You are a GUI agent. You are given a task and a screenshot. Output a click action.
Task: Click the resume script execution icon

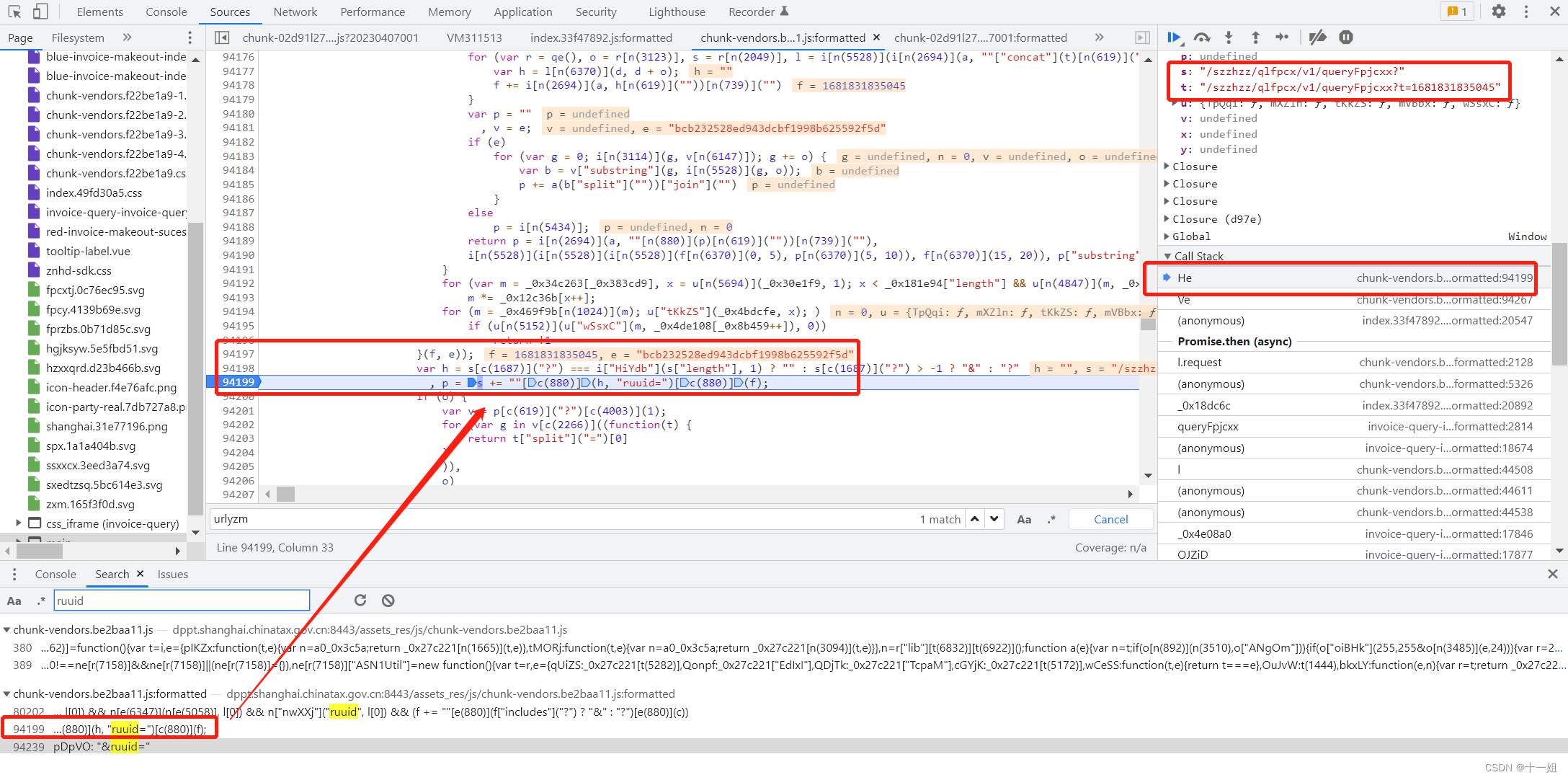point(1178,38)
